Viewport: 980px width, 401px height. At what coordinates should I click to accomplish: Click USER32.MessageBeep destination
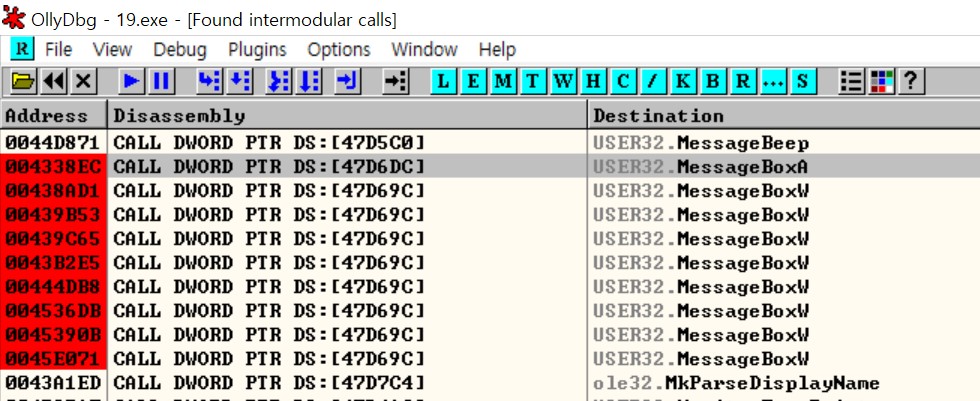[701, 143]
